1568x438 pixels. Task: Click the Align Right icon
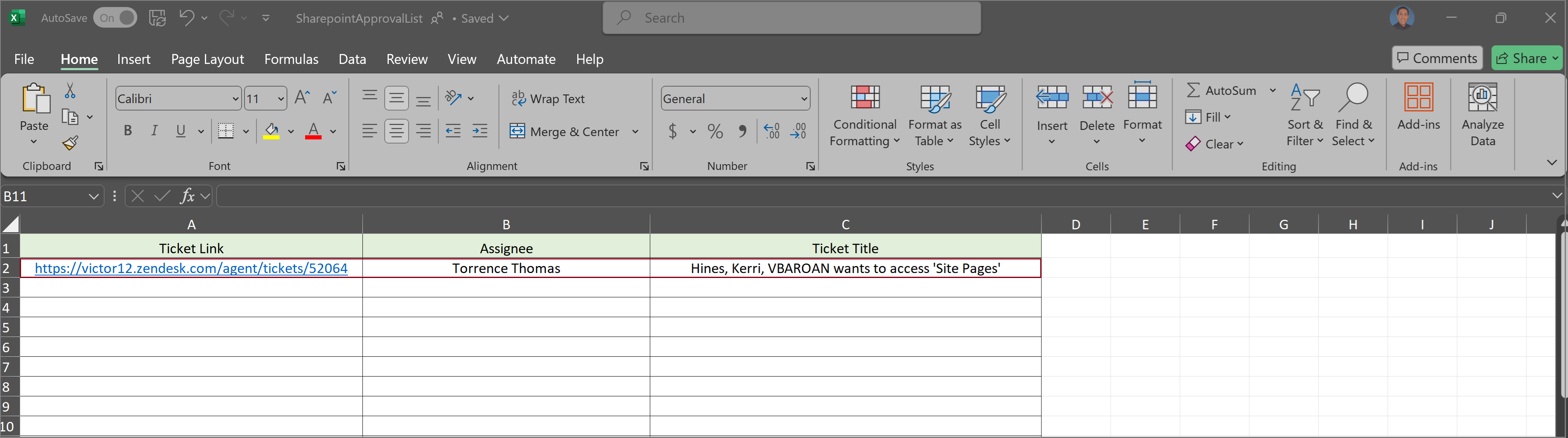pyautogui.click(x=424, y=131)
